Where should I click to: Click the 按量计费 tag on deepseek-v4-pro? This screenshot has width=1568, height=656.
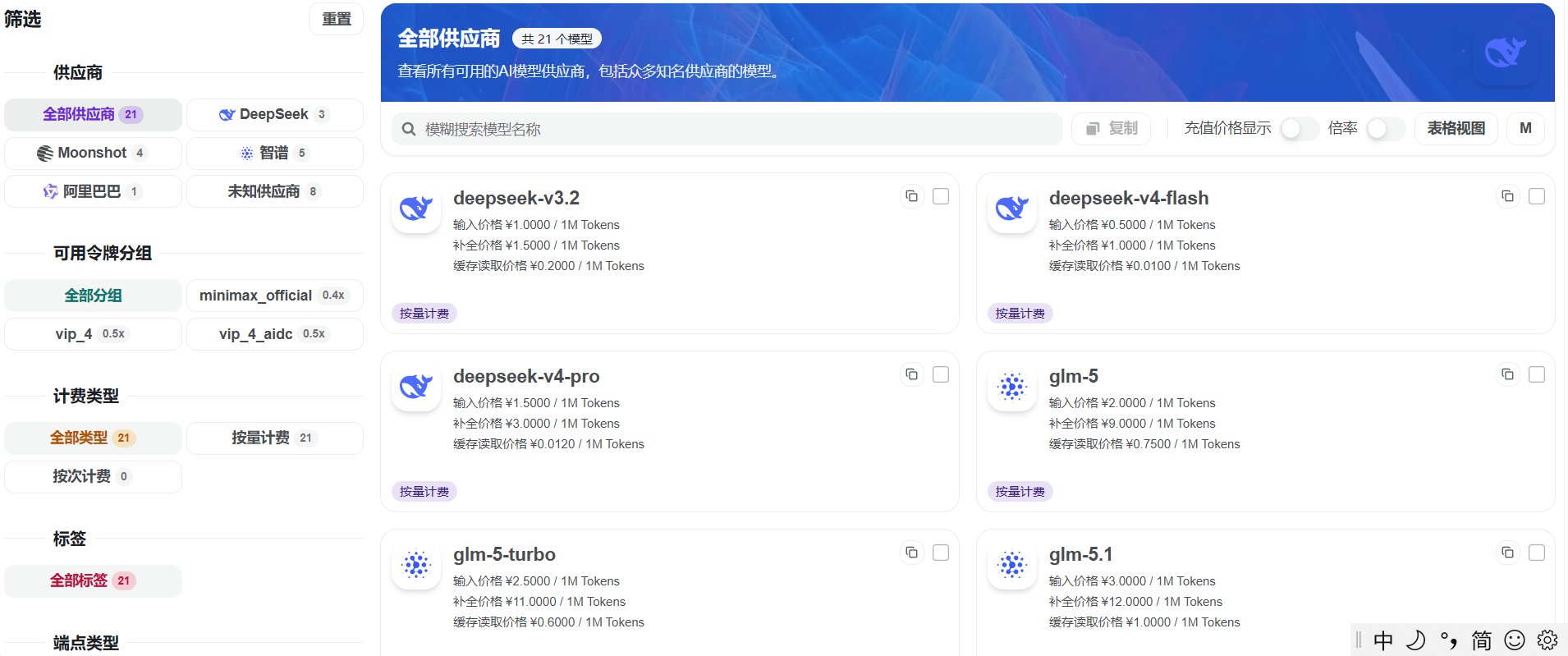424,492
